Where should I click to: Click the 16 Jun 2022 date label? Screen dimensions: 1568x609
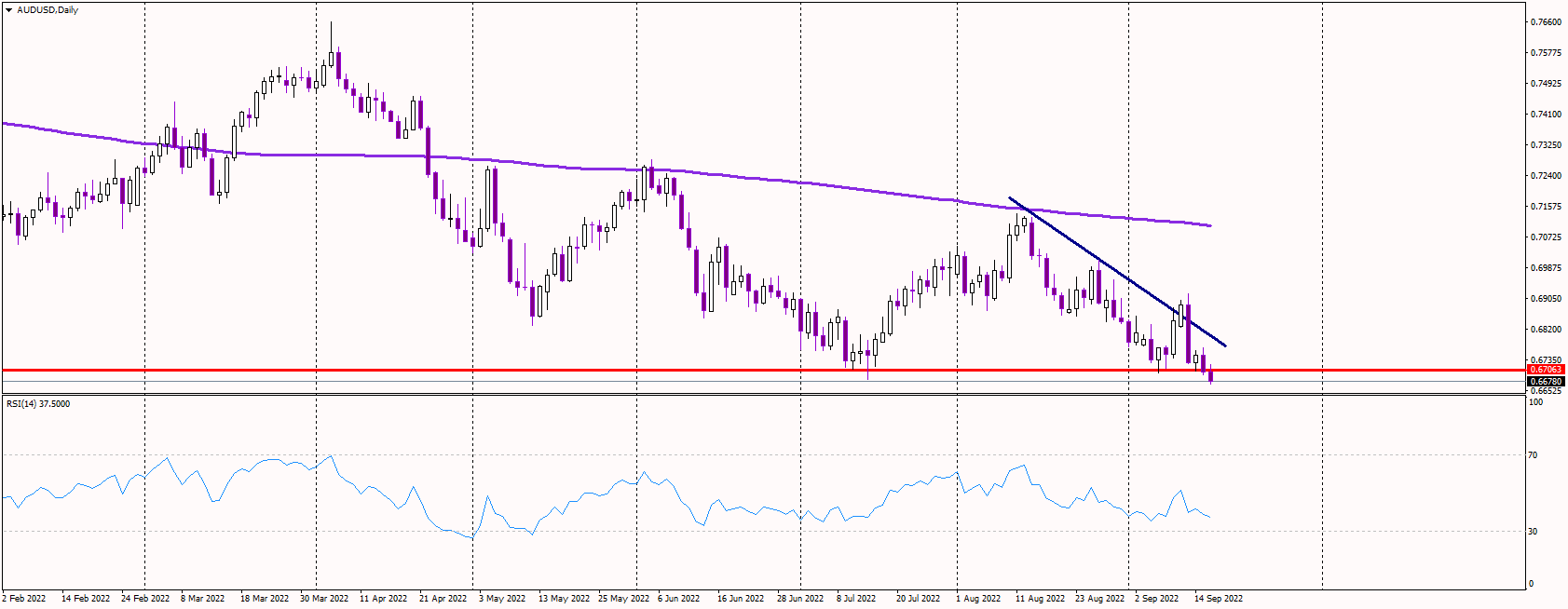click(x=741, y=599)
